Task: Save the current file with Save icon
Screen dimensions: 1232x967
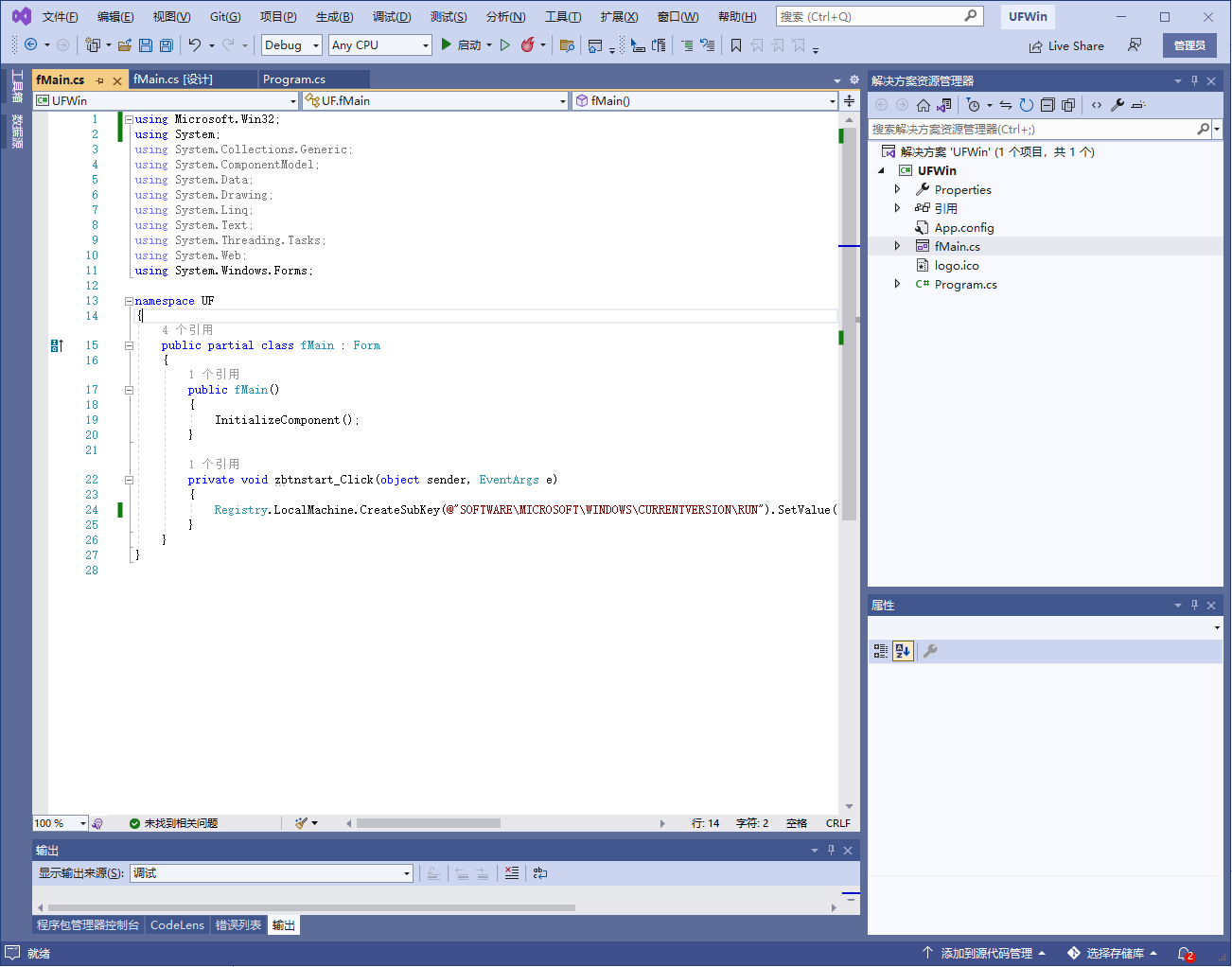Action: [x=146, y=44]
